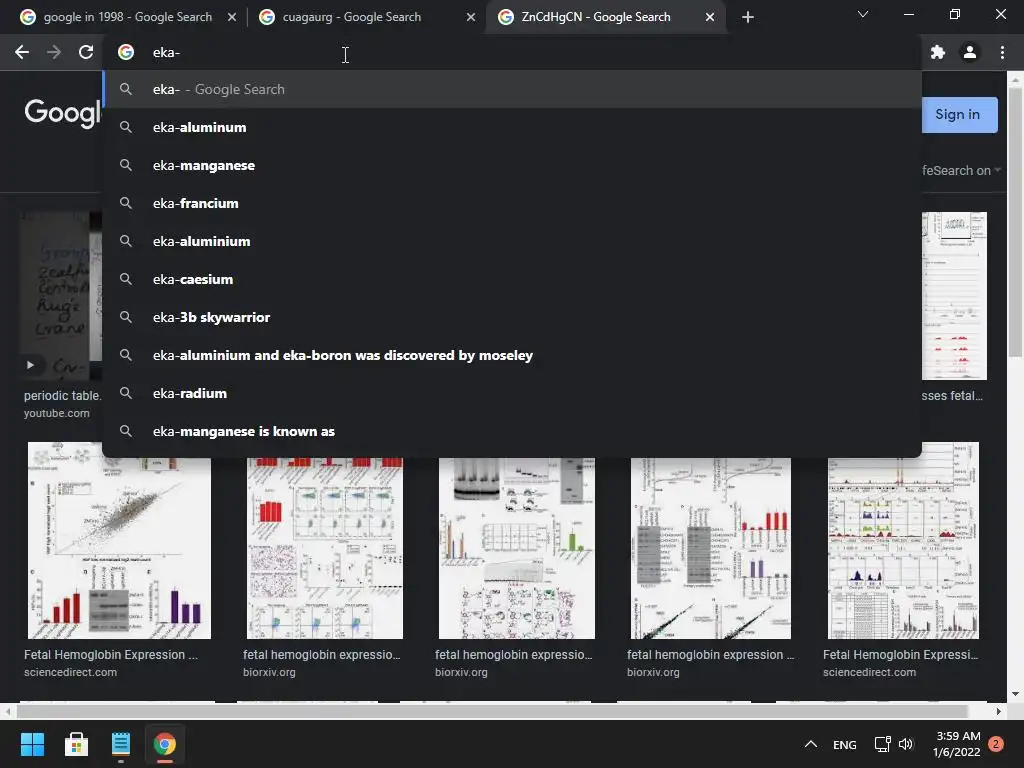Open the first biorxiv.org result image
The height and width of the screenshot is (768, 1024).
point(325,548)
